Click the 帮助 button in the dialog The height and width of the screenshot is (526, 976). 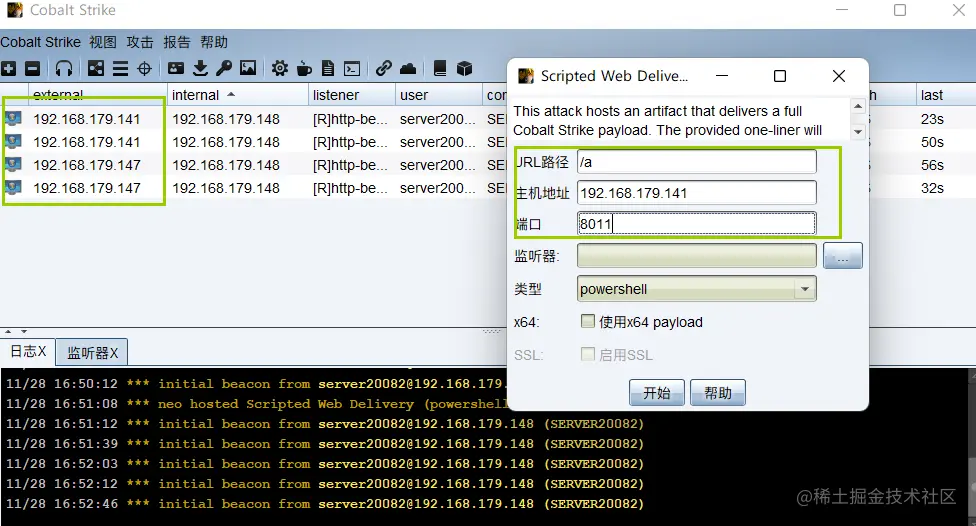click(718, 393)
